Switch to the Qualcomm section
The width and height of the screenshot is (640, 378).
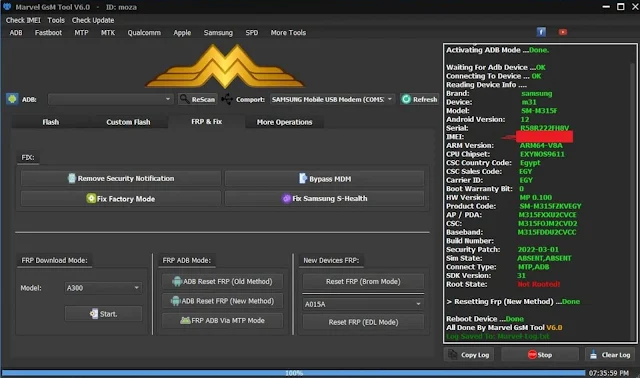(144, 33)
